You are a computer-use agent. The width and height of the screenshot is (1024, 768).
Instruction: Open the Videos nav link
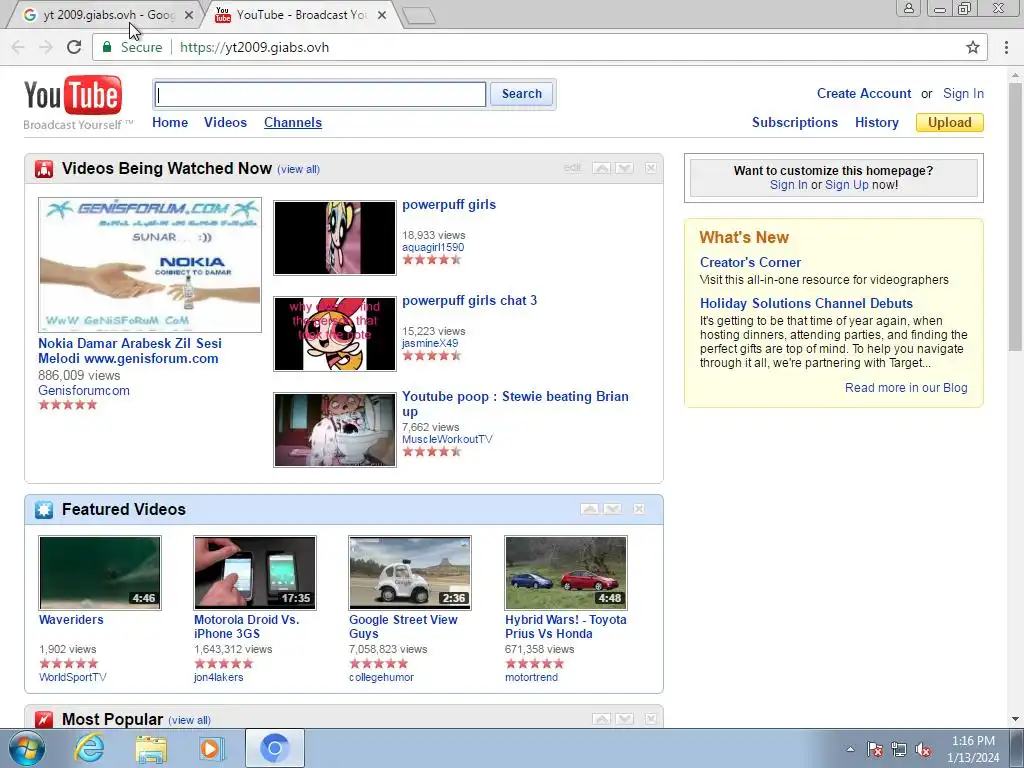(x=225, y=122)
